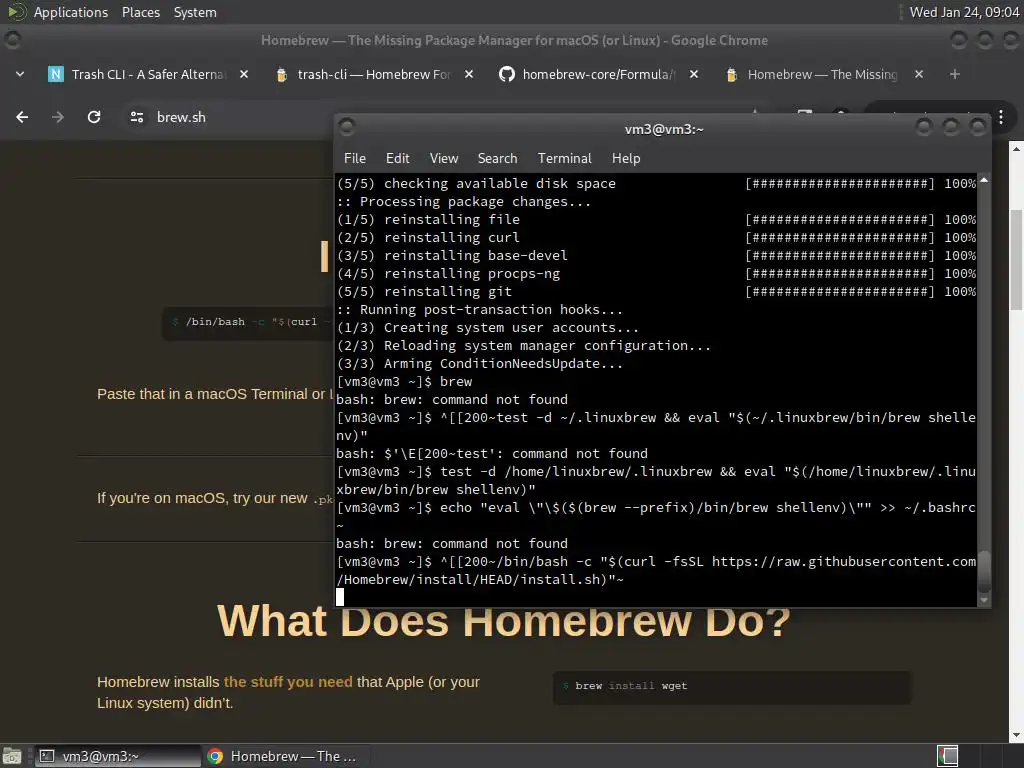Click "If you're on macOS, try our new" text
This screenshot has width=1024, height=768.
coord(202,498)
